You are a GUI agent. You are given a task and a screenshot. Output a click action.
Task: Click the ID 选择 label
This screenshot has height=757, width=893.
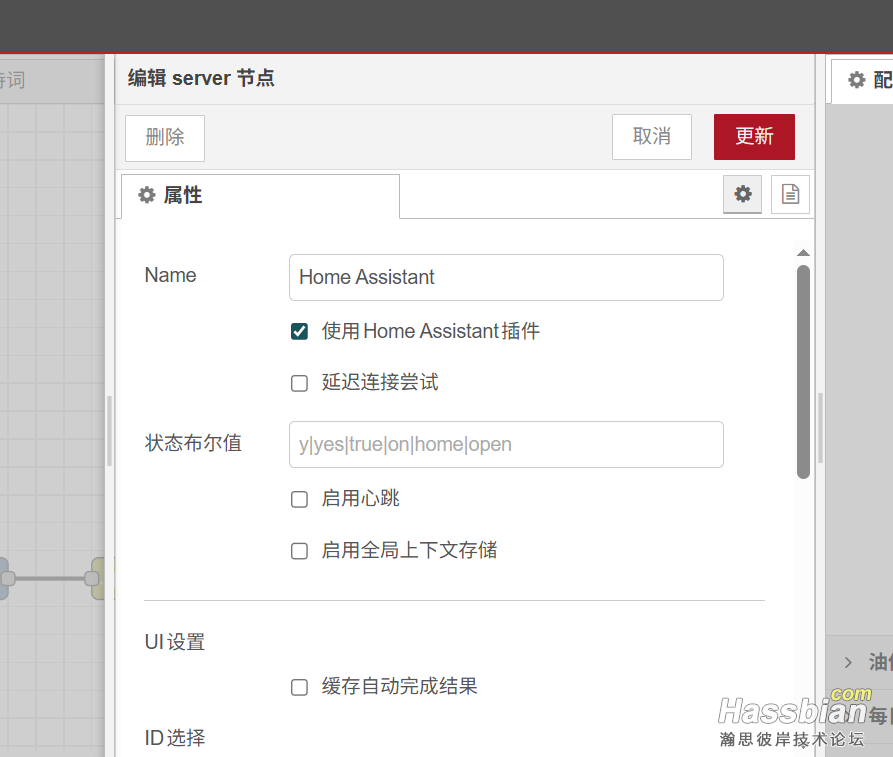[x=175, y=738]
